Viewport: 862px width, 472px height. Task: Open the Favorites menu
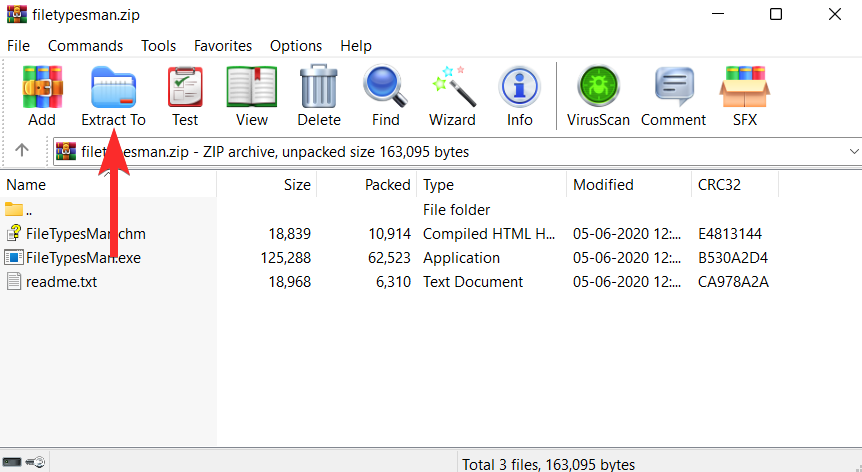click(x=223, y=46)
